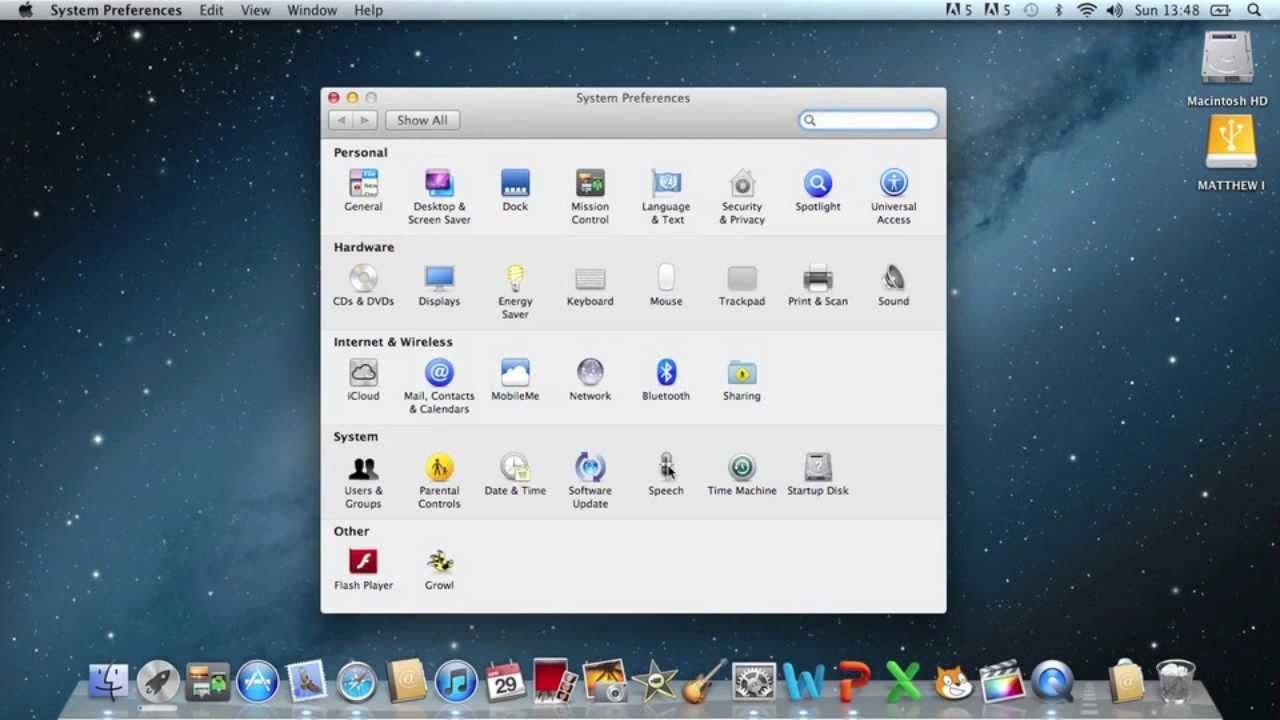Open Parental Controls preferences

(x=439, y=481)
